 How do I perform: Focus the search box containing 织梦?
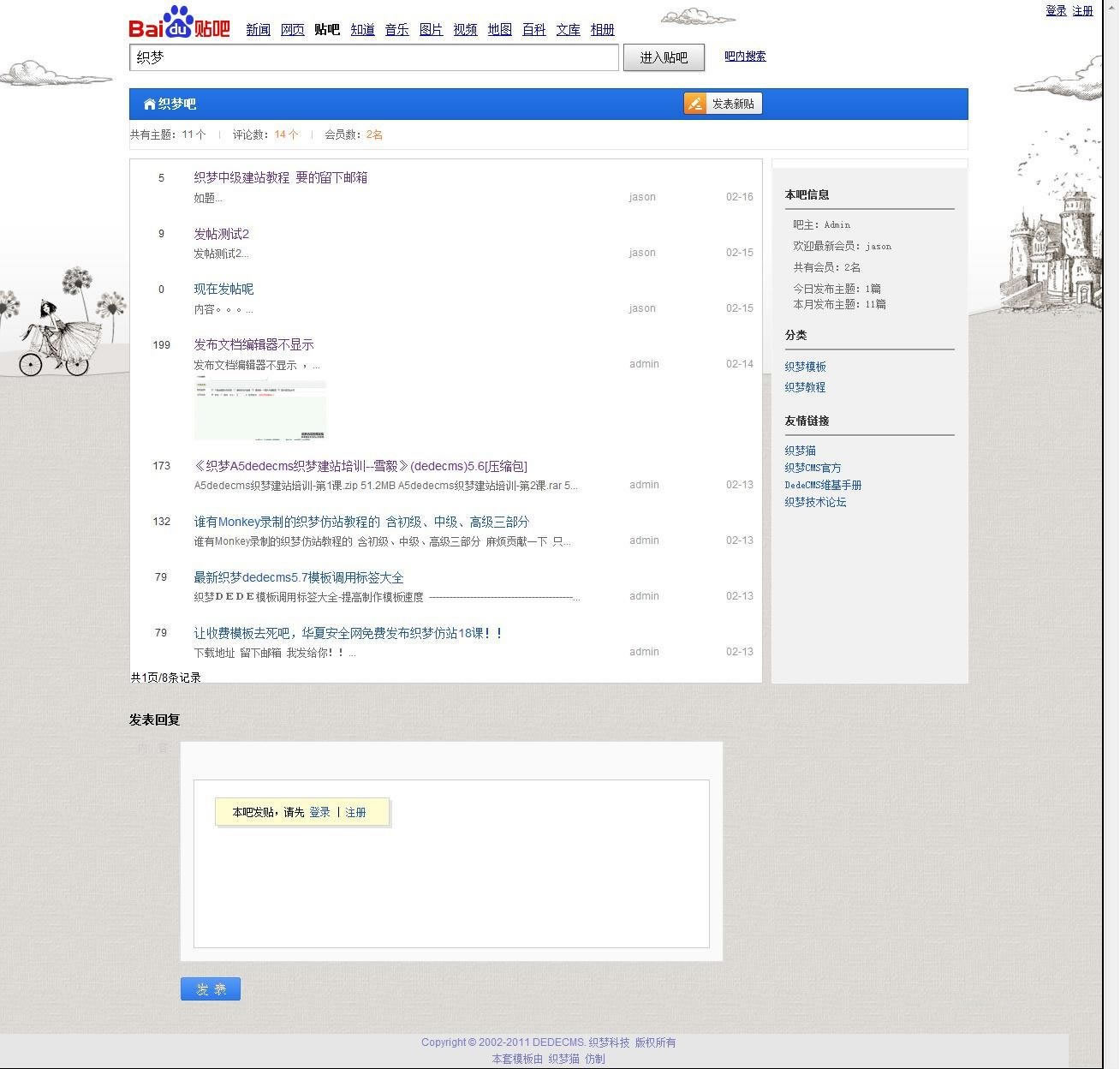(x=373, y=57)
